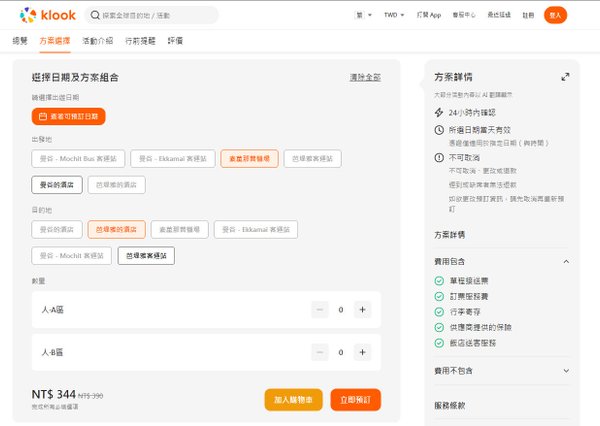Switch to the 評價 tab

[x=175, y=41]
